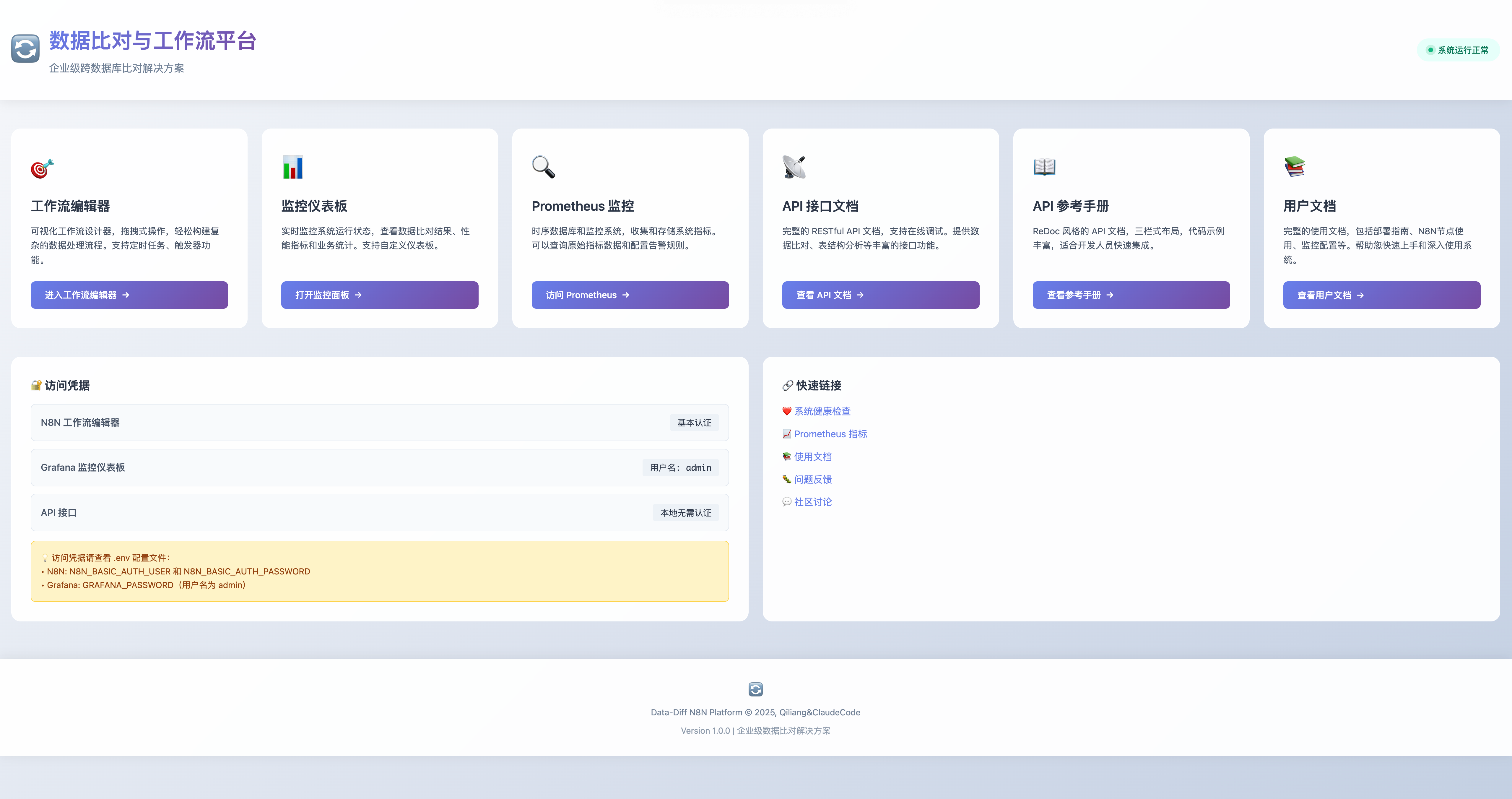This screenshot has width=1512, height=799.
Task: Click the 工作流编辑器 card heading
Action: [70, 206]
